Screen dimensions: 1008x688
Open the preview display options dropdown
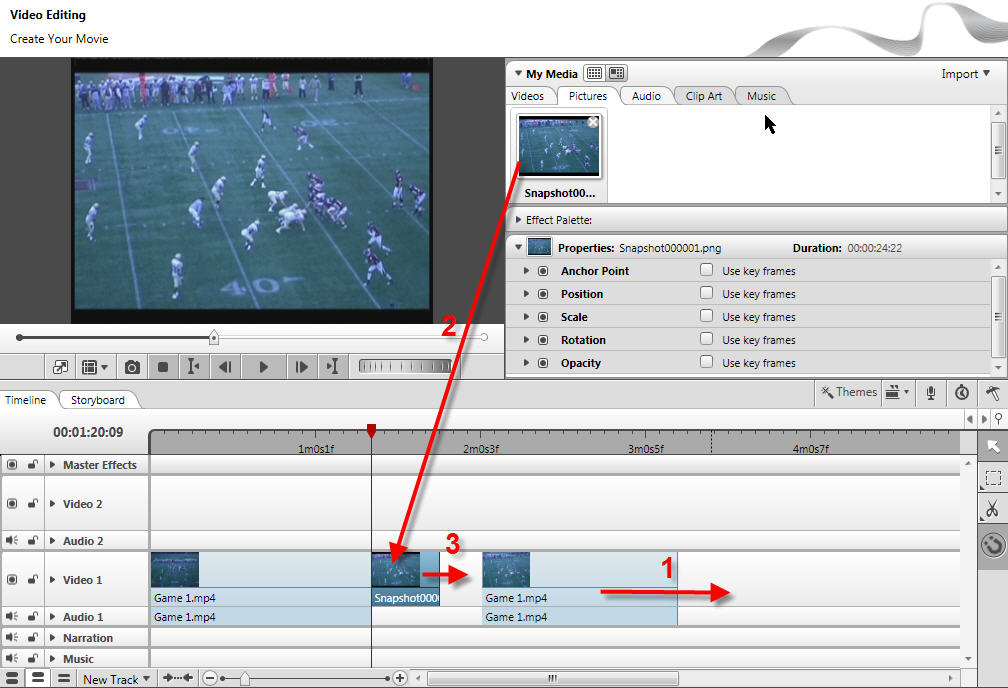(x=94, y=367)
